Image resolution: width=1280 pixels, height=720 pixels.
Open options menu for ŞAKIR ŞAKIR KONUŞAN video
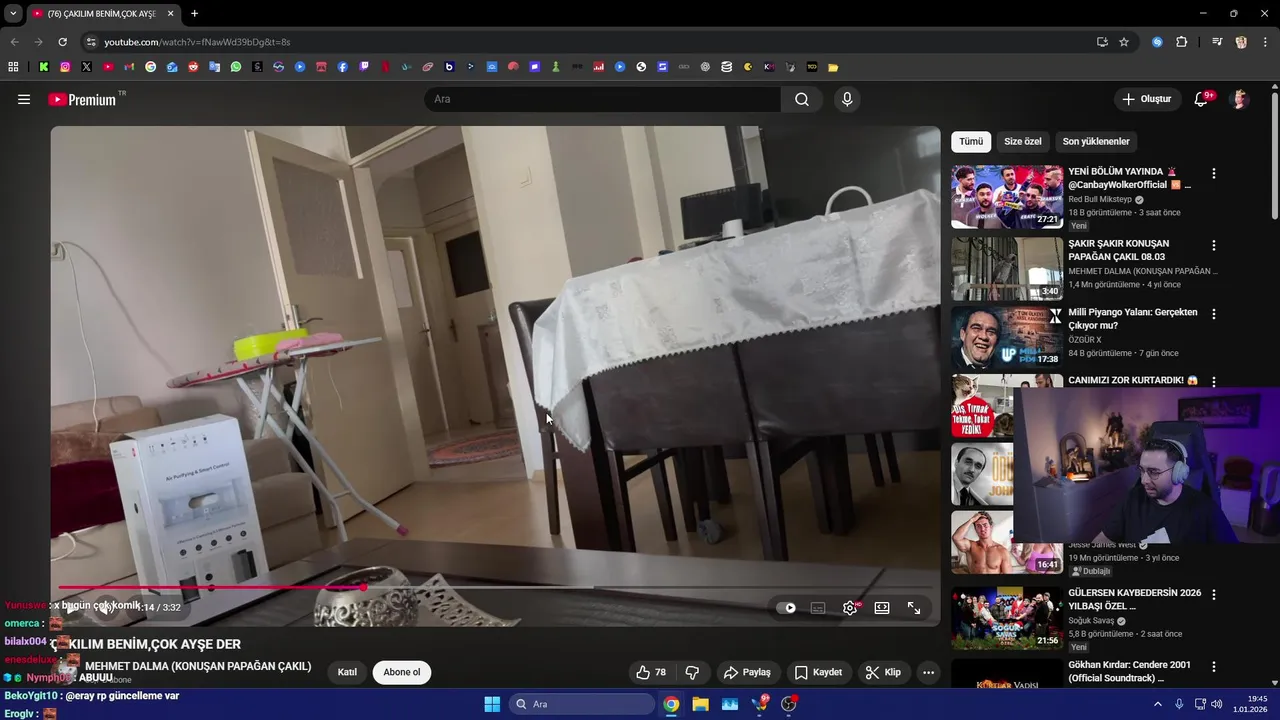tap(1214, 245)
